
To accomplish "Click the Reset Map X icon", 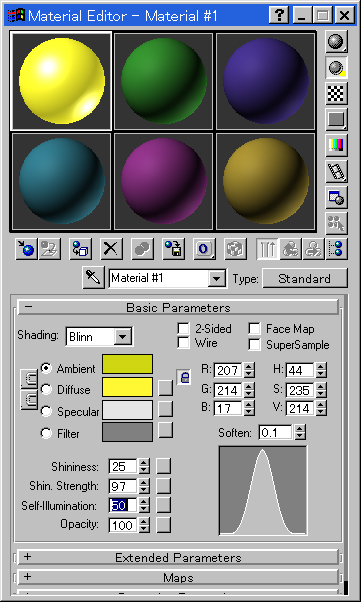I will tap(111, 249).
